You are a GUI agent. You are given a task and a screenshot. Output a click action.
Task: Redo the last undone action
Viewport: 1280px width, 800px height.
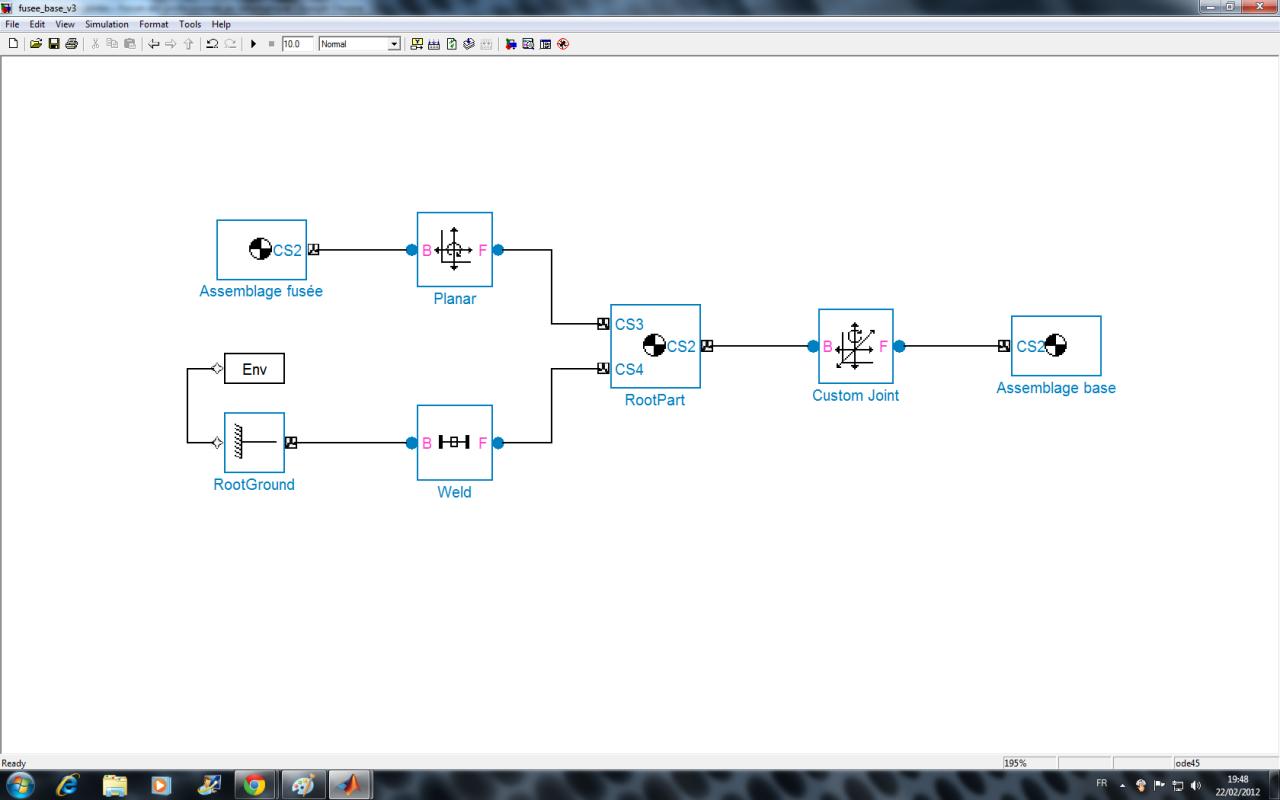[x=230, y=44]
